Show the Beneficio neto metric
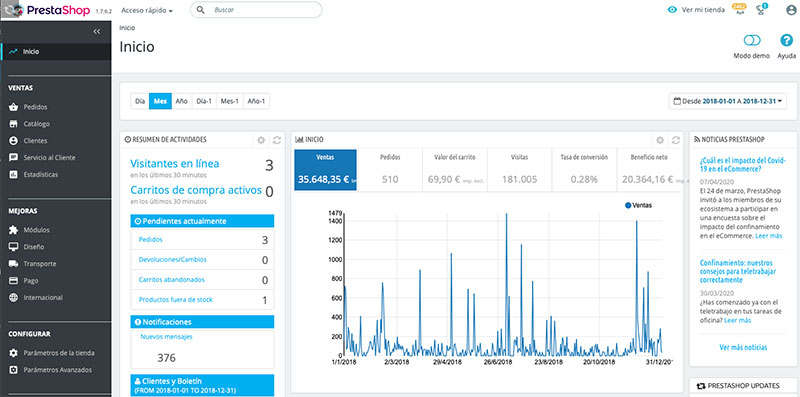The width and height of the screenshot is (800, 397). pos(649,170)
